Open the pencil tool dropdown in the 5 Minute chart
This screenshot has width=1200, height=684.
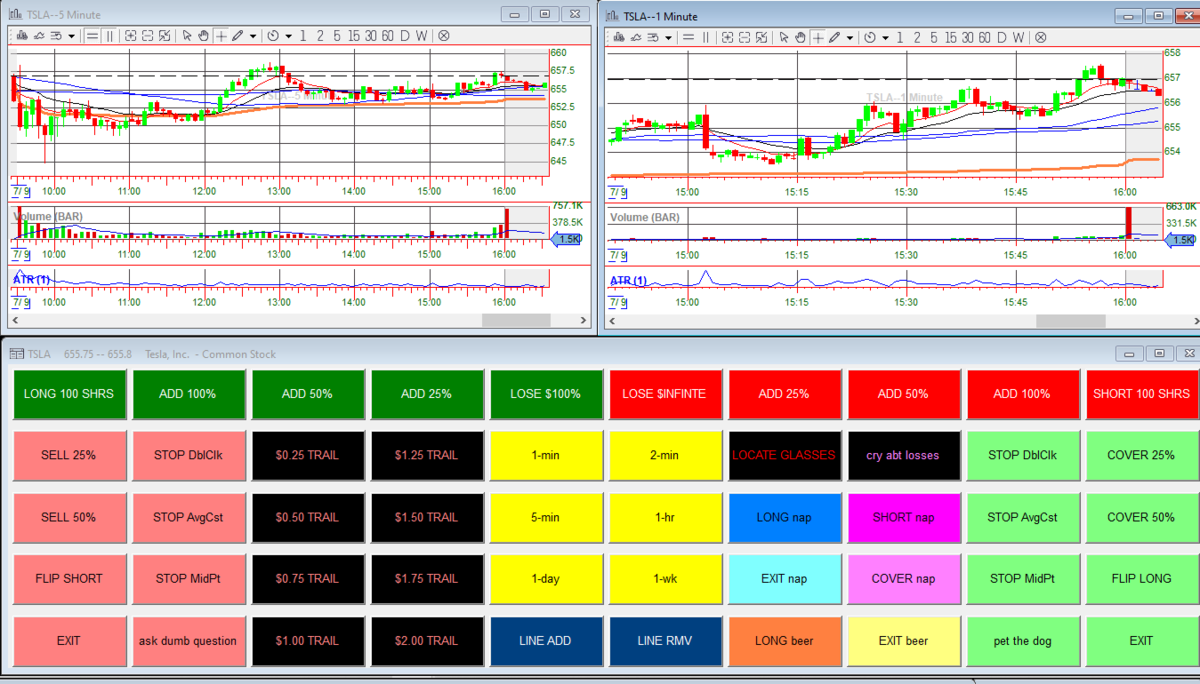253,36
